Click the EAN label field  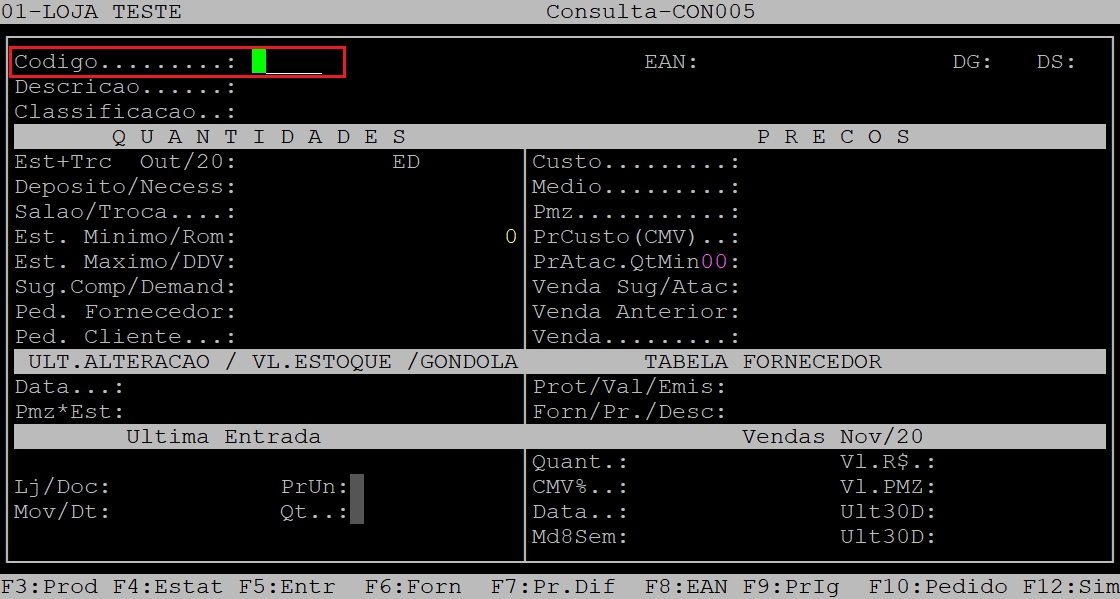tap(671, 62)
